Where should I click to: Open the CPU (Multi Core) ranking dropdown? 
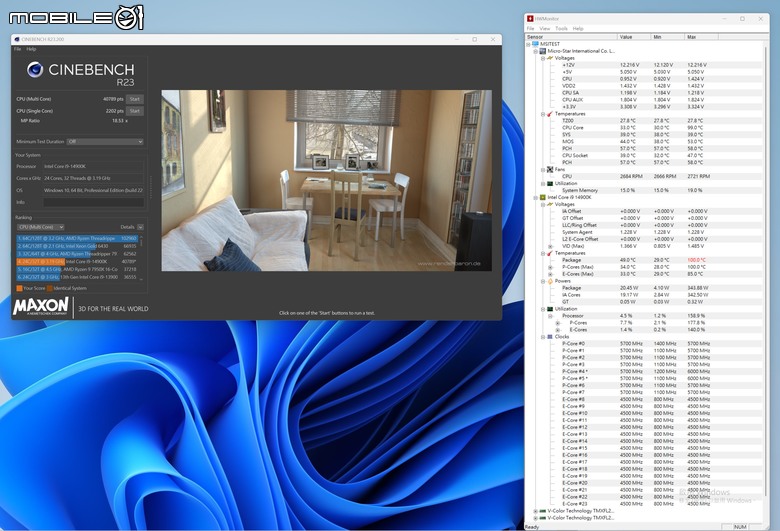pyautogui.click(x=40, y=227)
